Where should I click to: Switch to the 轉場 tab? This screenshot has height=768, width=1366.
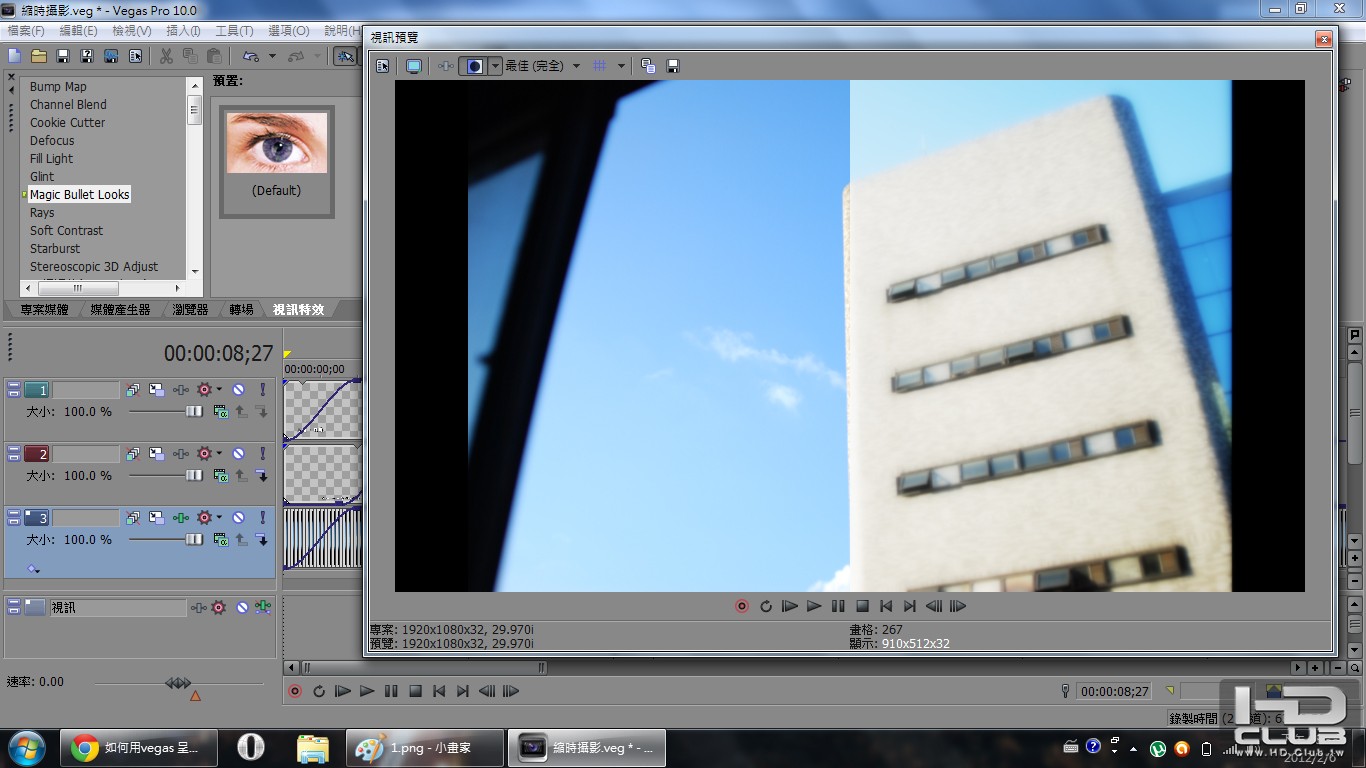(241, 310)
